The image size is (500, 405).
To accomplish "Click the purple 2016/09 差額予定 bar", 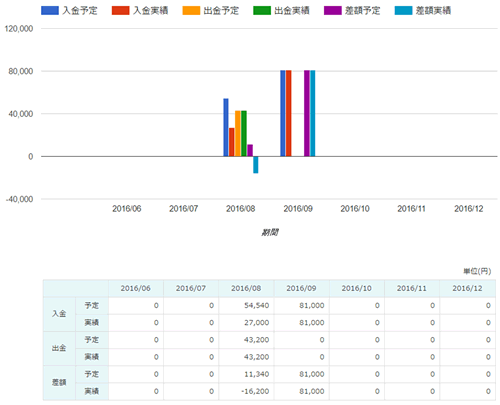I will point(307,113).
